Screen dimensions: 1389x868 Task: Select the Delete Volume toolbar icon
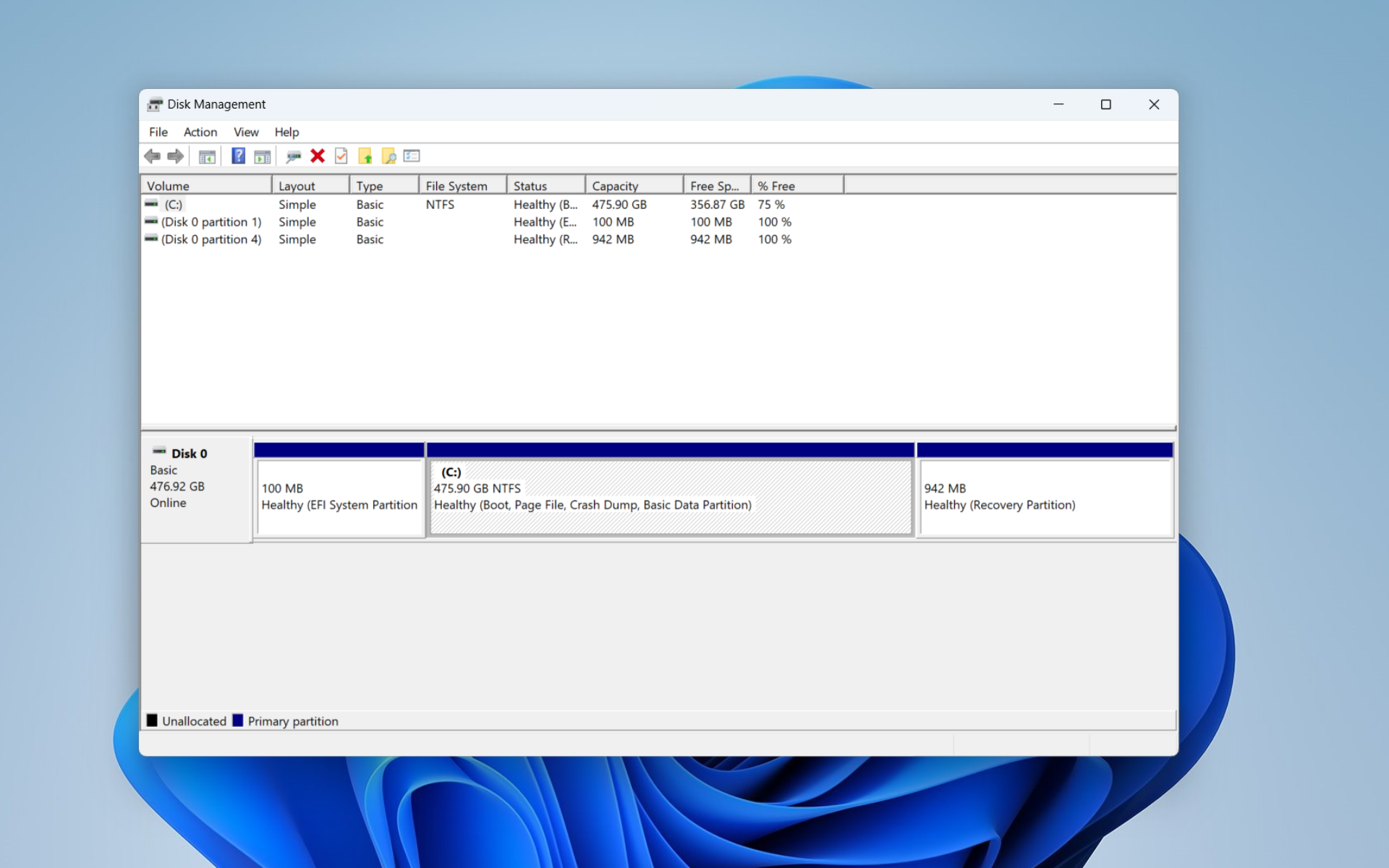pos(318,156)
